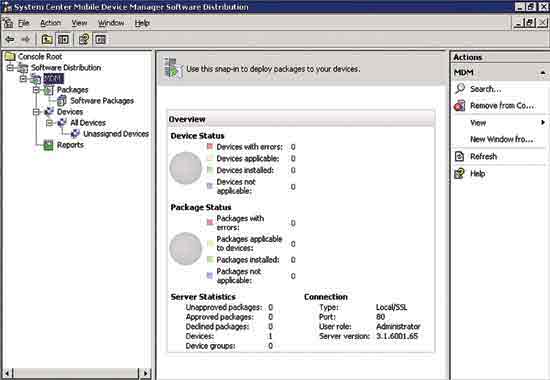Click the green Devices installed swatch

210,170
